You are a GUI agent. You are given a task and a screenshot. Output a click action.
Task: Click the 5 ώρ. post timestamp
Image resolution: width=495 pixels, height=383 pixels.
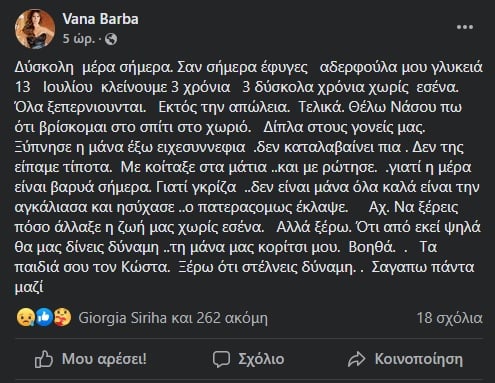click(x=79, y=39)
